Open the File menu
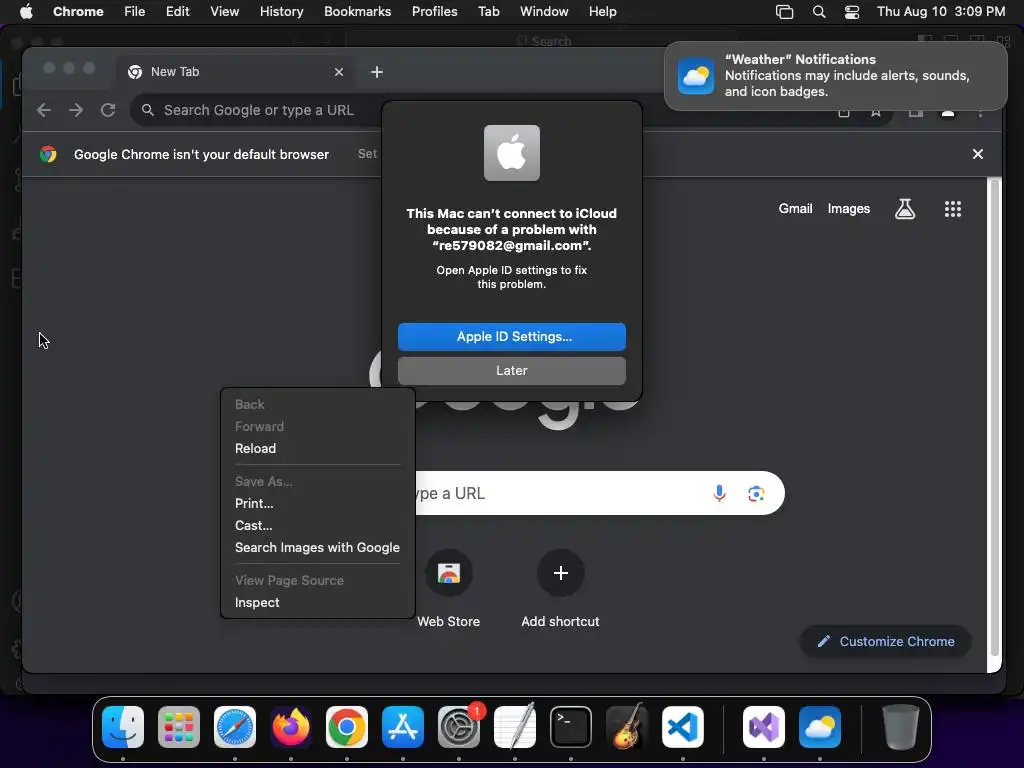 point(135,12)
